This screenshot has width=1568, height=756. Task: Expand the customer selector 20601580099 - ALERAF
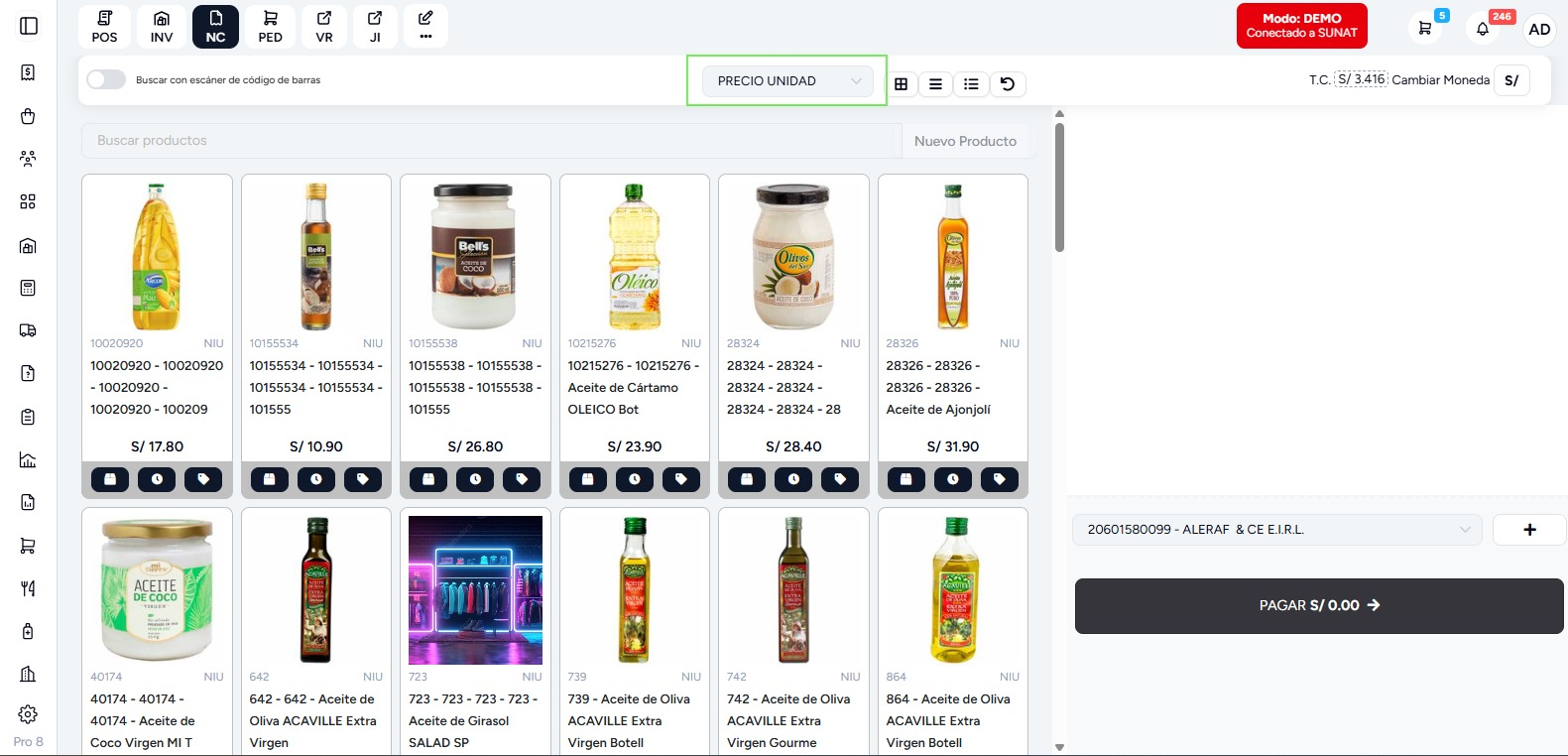[x=1277, y=530]
